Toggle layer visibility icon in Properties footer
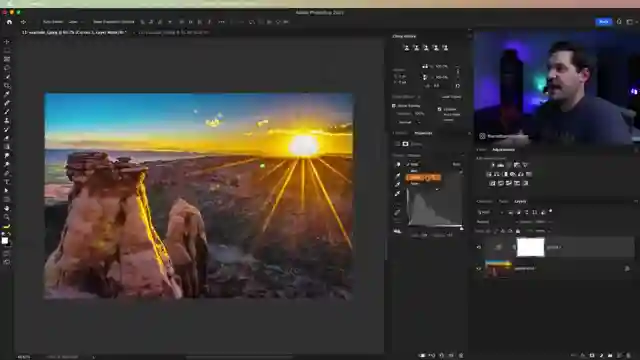Viewport: 640px width, 360px height. [x=451, y=356]
